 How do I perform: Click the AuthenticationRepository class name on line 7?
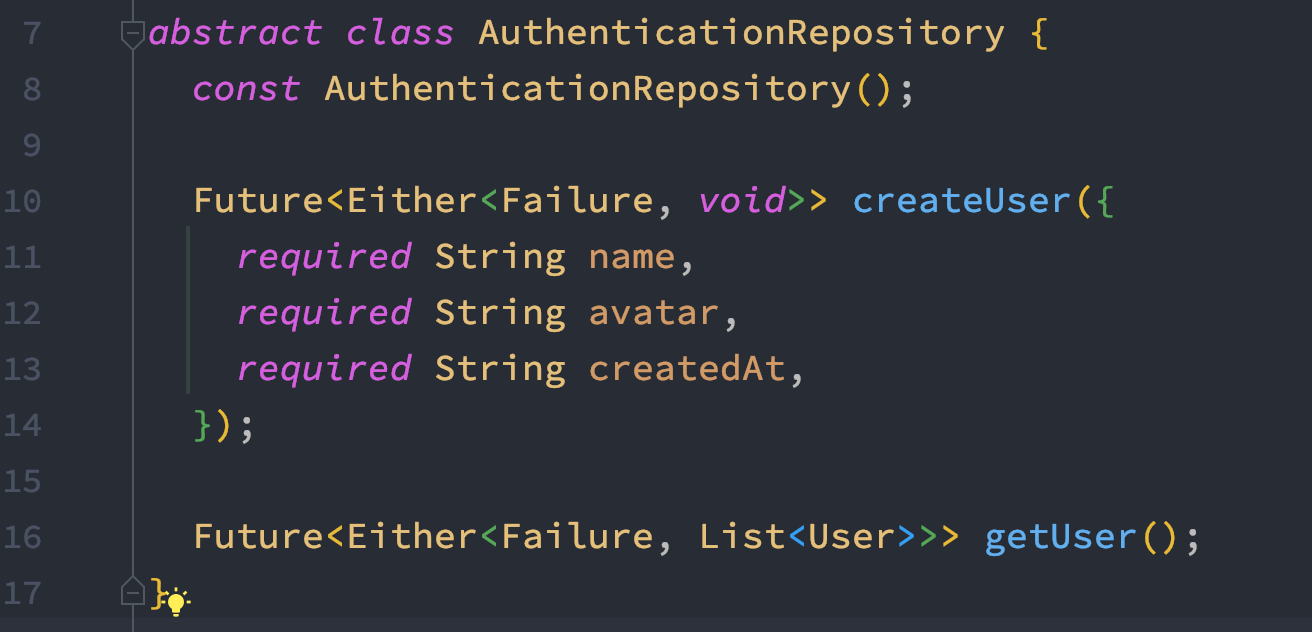pos(741,33)
